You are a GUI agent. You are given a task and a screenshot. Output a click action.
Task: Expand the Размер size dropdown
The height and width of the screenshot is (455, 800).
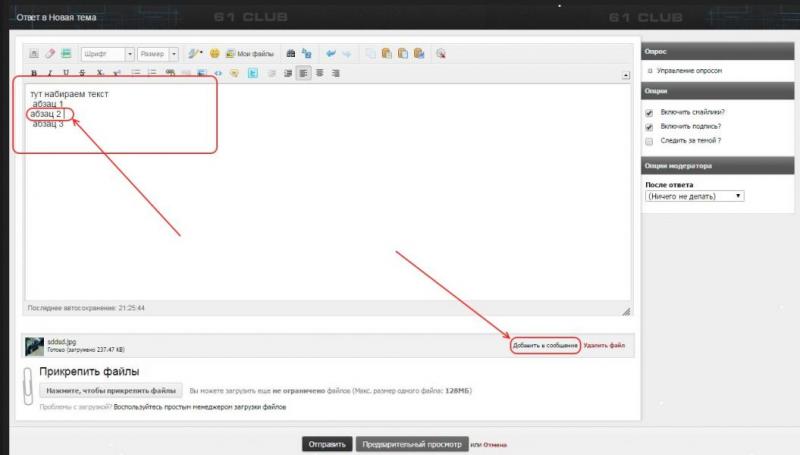(159, 54)
